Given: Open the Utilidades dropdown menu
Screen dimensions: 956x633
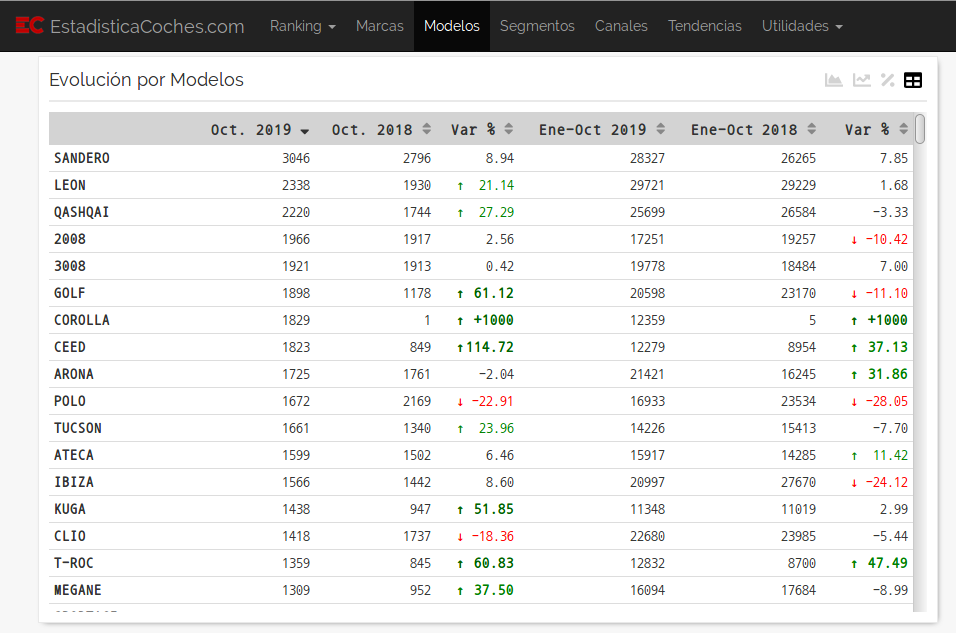Looking at the screenshot, I should click(802, 26).
